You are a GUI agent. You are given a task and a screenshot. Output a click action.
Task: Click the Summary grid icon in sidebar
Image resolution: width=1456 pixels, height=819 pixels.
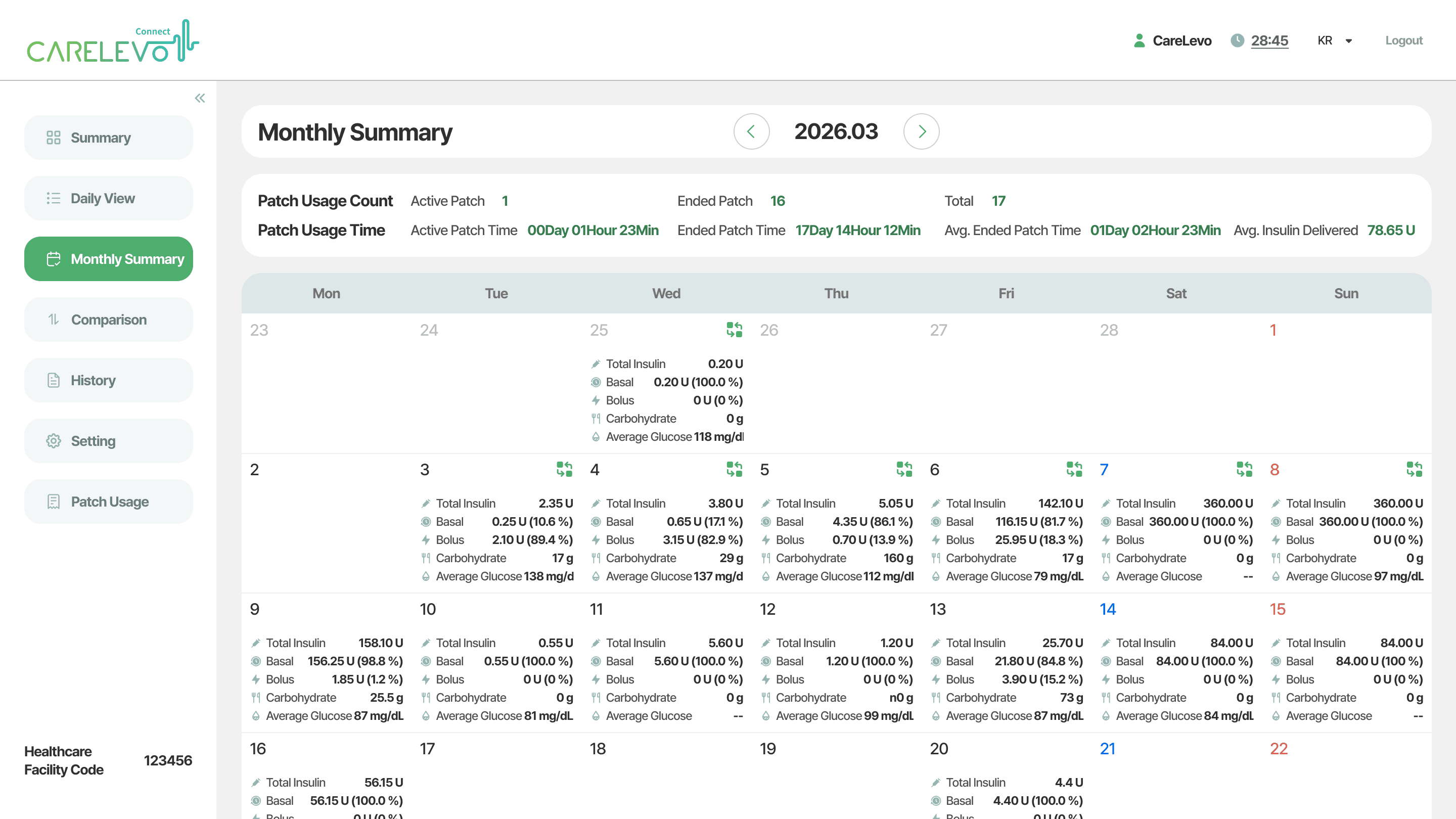tap(53, 138)
